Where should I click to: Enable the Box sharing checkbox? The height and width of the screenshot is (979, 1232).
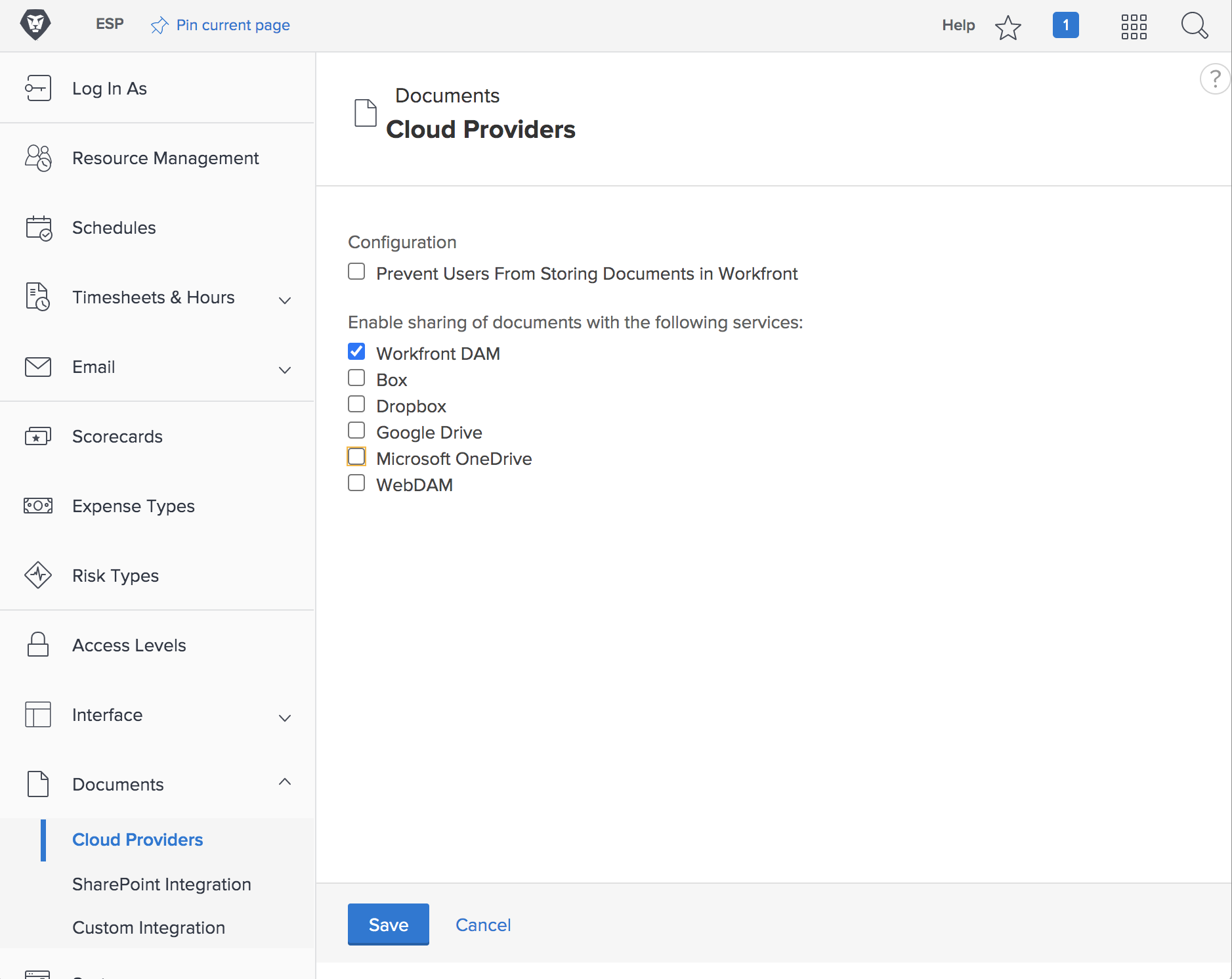(356, 378)
